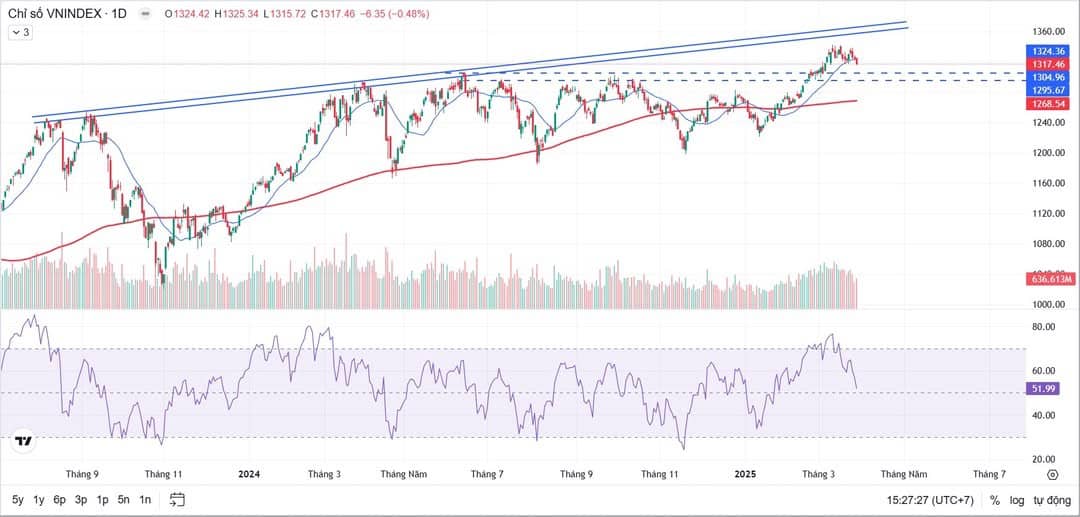Open chart settings gear icon

pos(1053,475)
